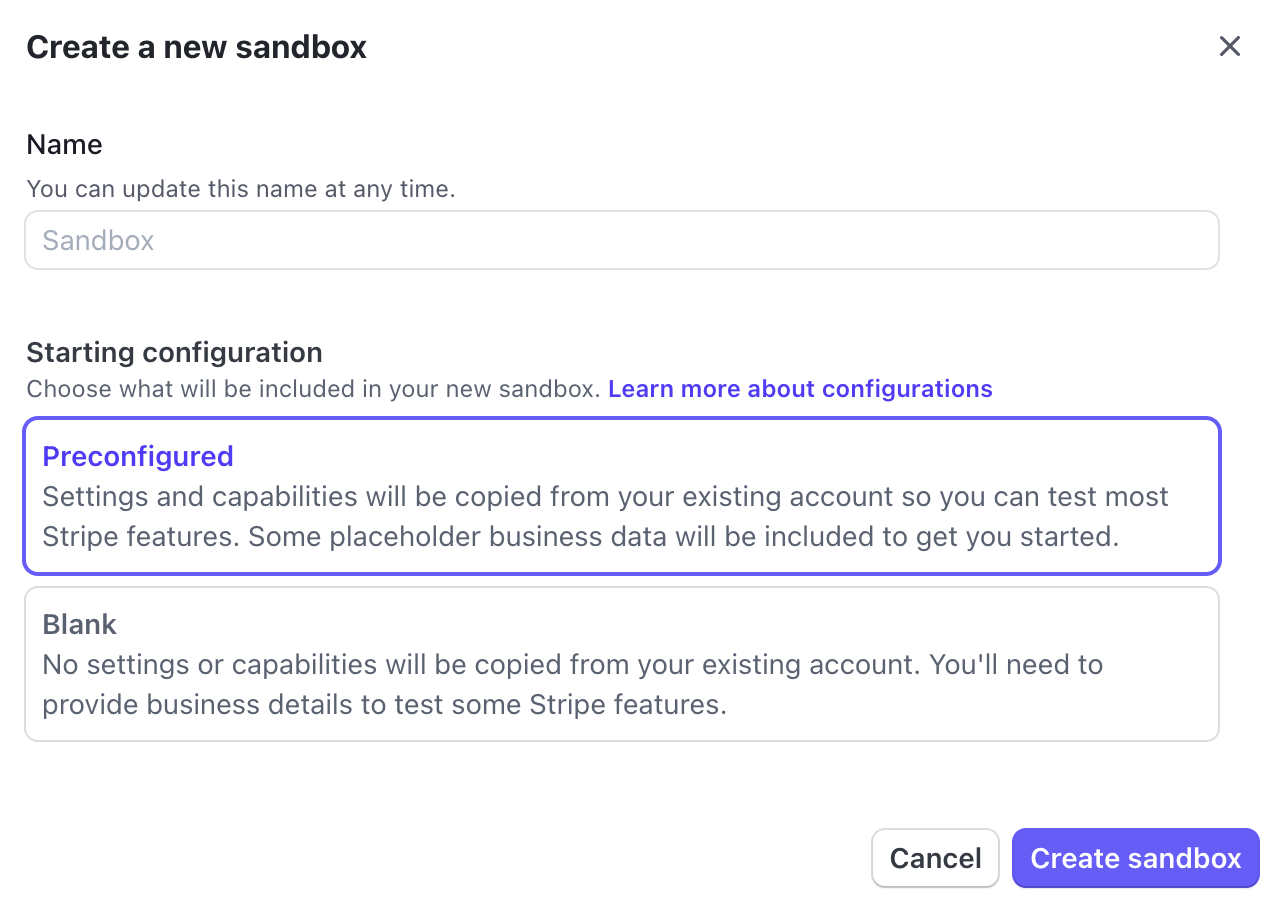This screenshot has height=908, width=1278.
Task: Select the Preconfigured starting configuration
Action: [x=621, y=496]
